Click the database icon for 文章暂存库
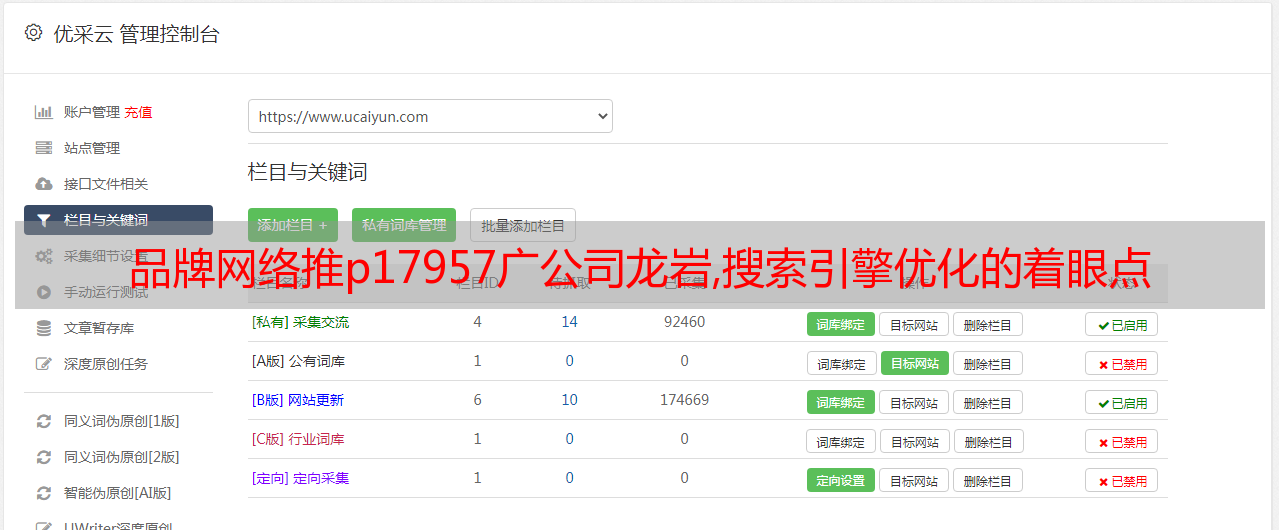This screenshot has width=1279, height=530. coord(43,328)
